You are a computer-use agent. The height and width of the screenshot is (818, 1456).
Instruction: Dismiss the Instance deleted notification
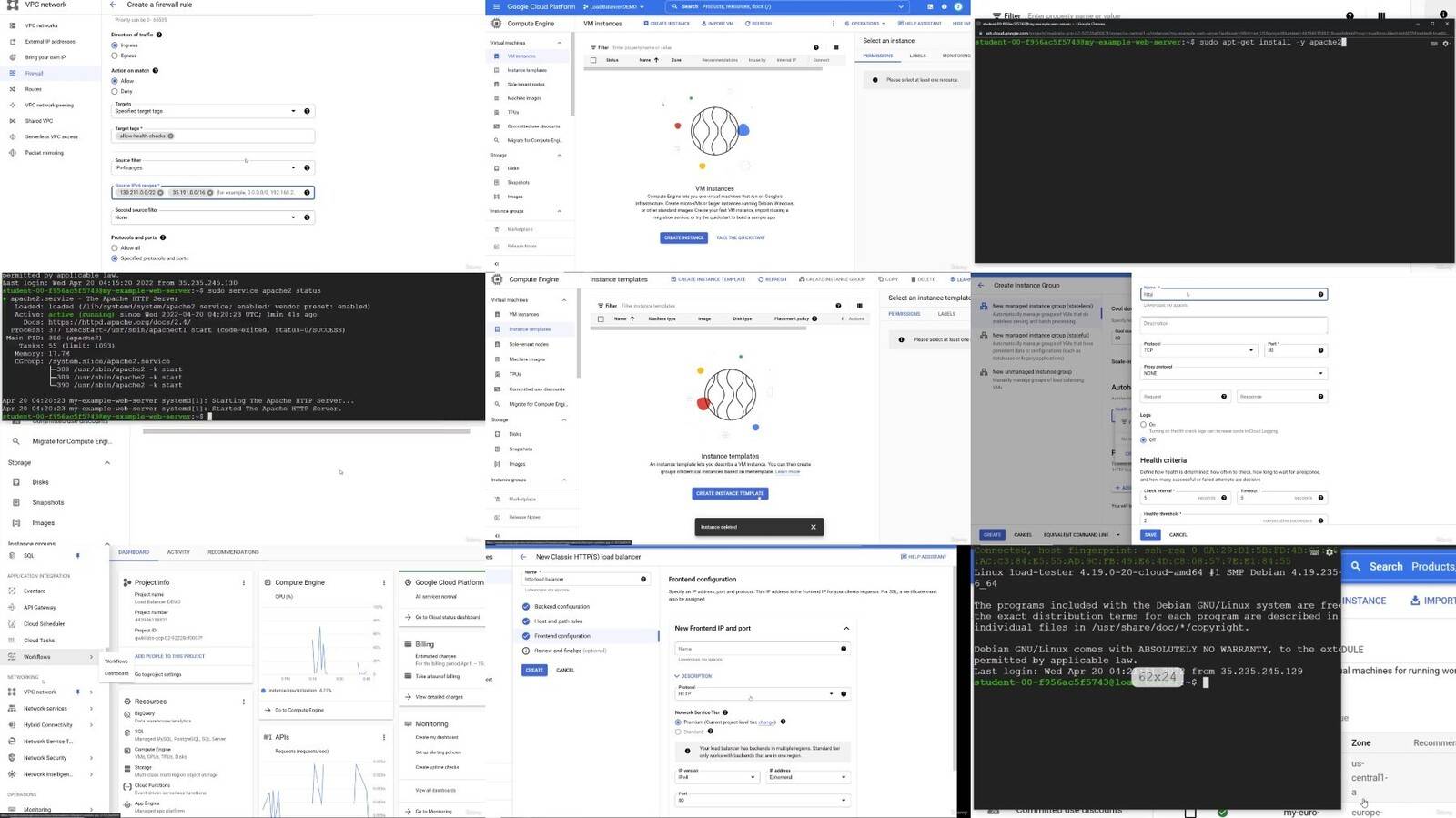click(814, 527)
